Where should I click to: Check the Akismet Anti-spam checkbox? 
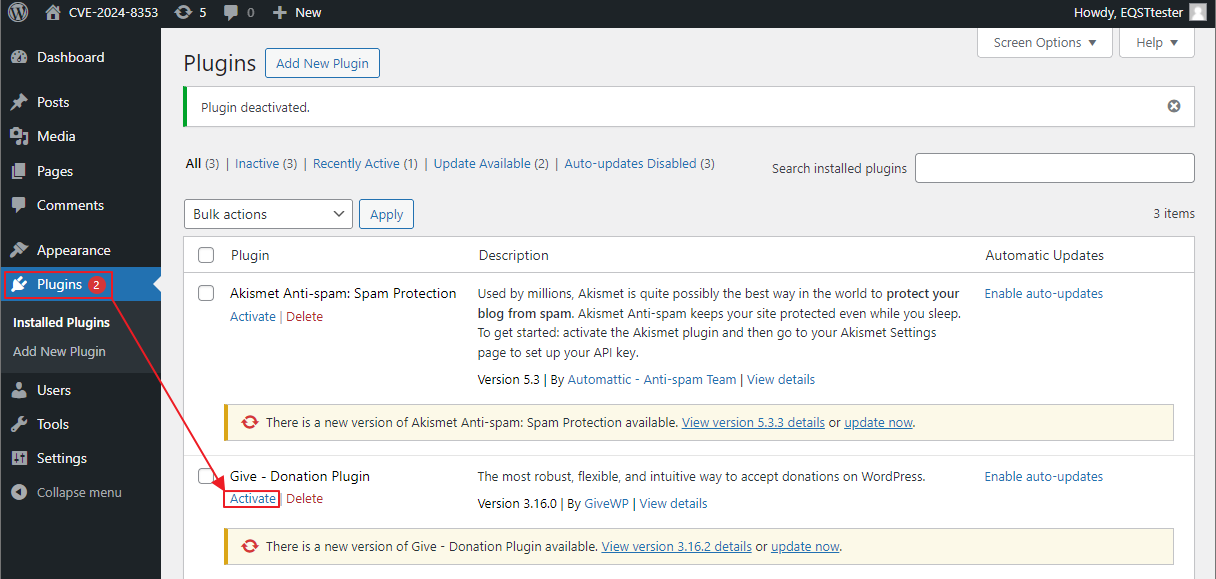coord(206,293)
